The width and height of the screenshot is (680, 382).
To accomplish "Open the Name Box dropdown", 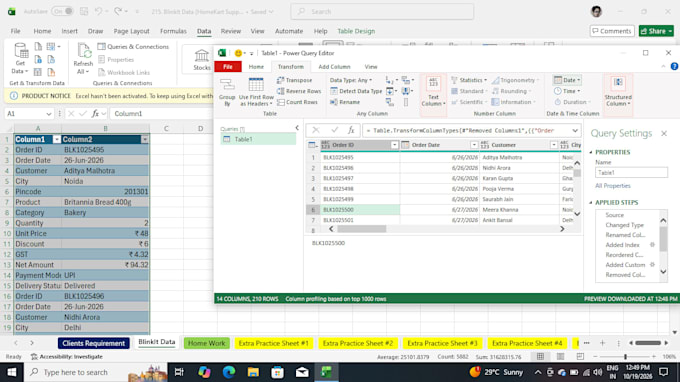I will click(x=48, y=114).
